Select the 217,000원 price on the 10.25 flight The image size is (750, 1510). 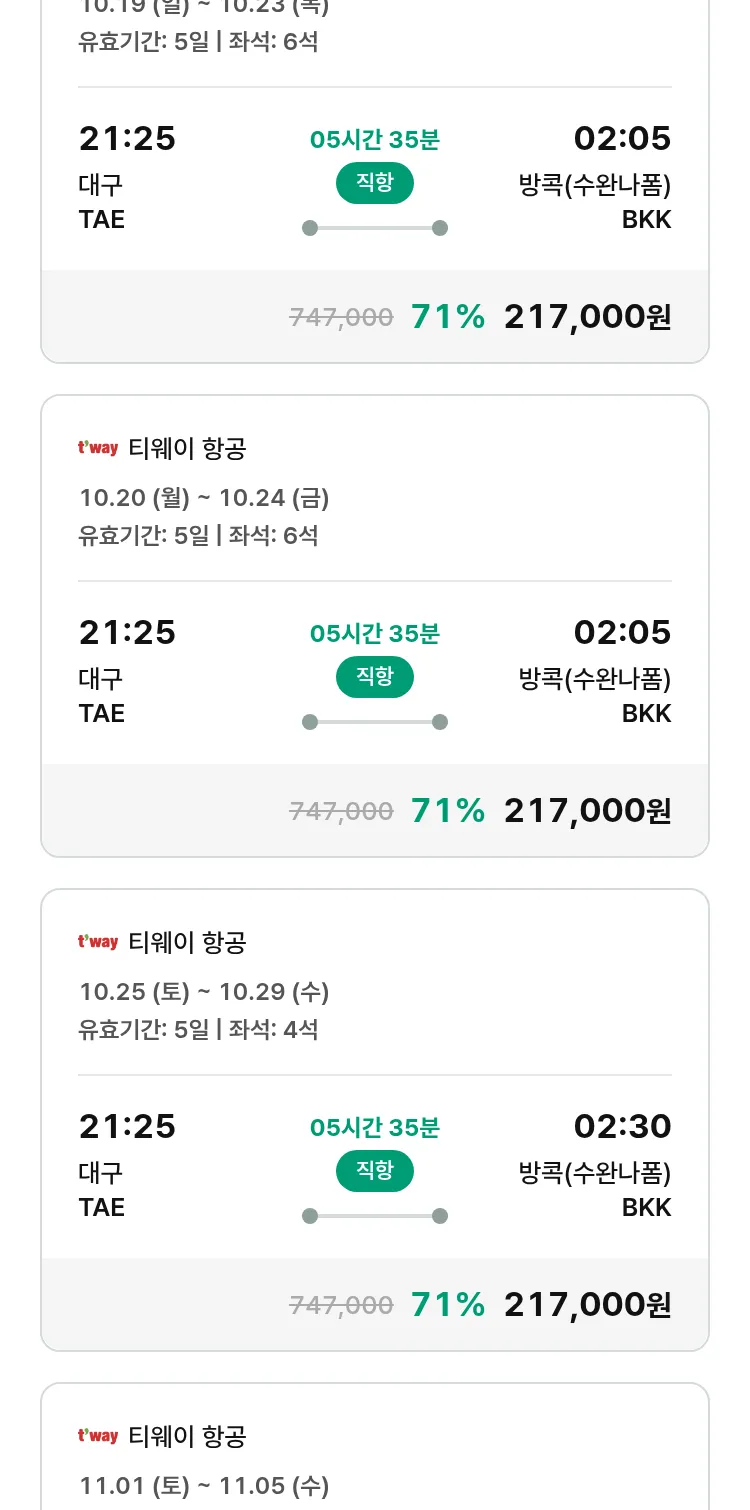tap(587, 1305)
